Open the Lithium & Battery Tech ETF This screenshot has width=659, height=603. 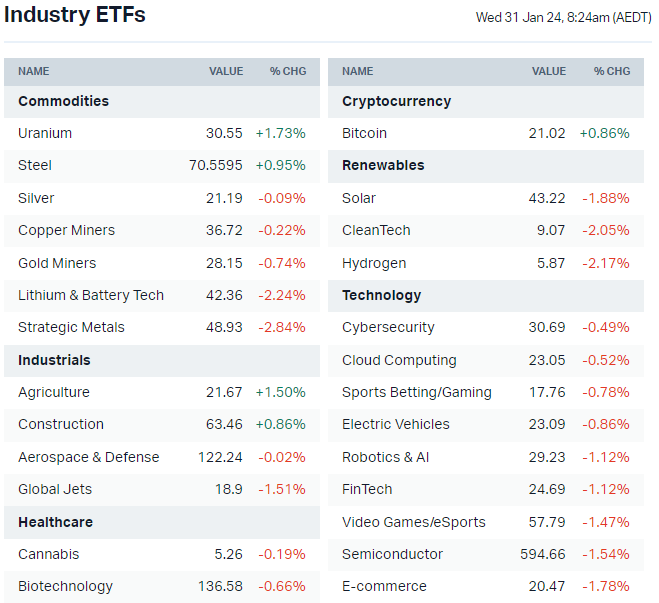pos(91,295)
